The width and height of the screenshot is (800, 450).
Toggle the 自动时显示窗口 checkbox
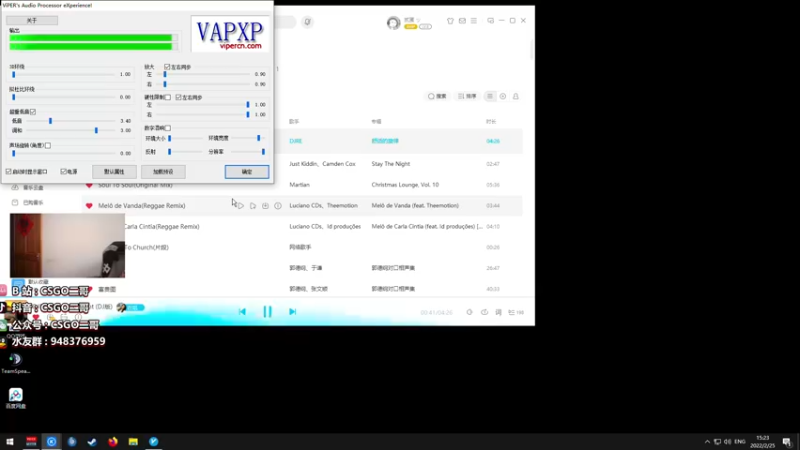tap(8, 171)
